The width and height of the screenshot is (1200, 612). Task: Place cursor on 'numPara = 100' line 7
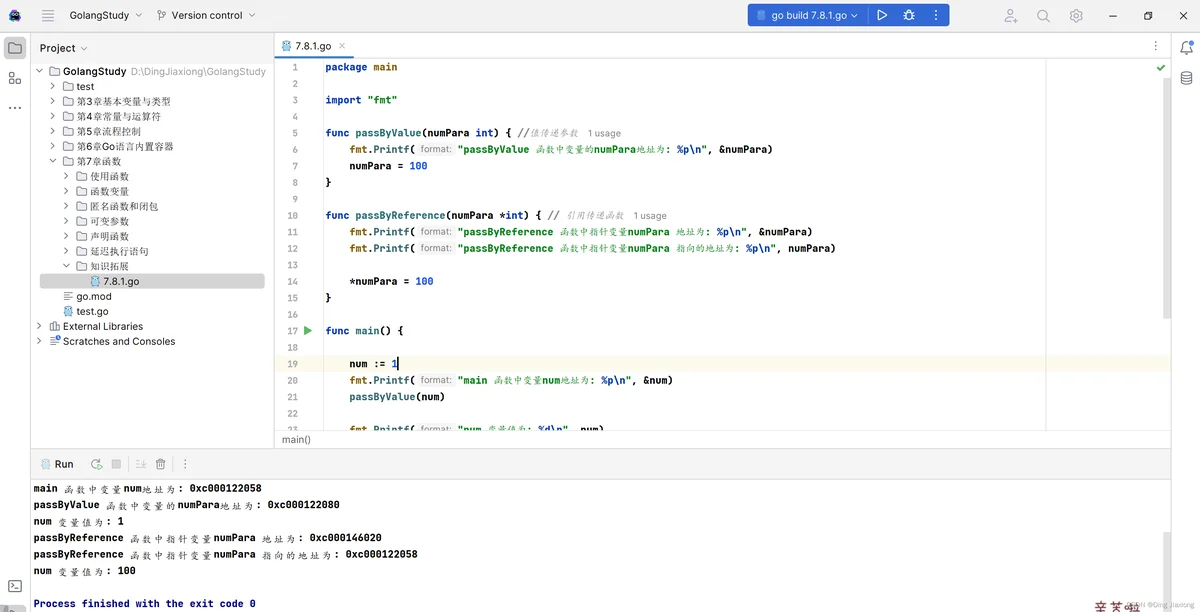coord(388,166)
